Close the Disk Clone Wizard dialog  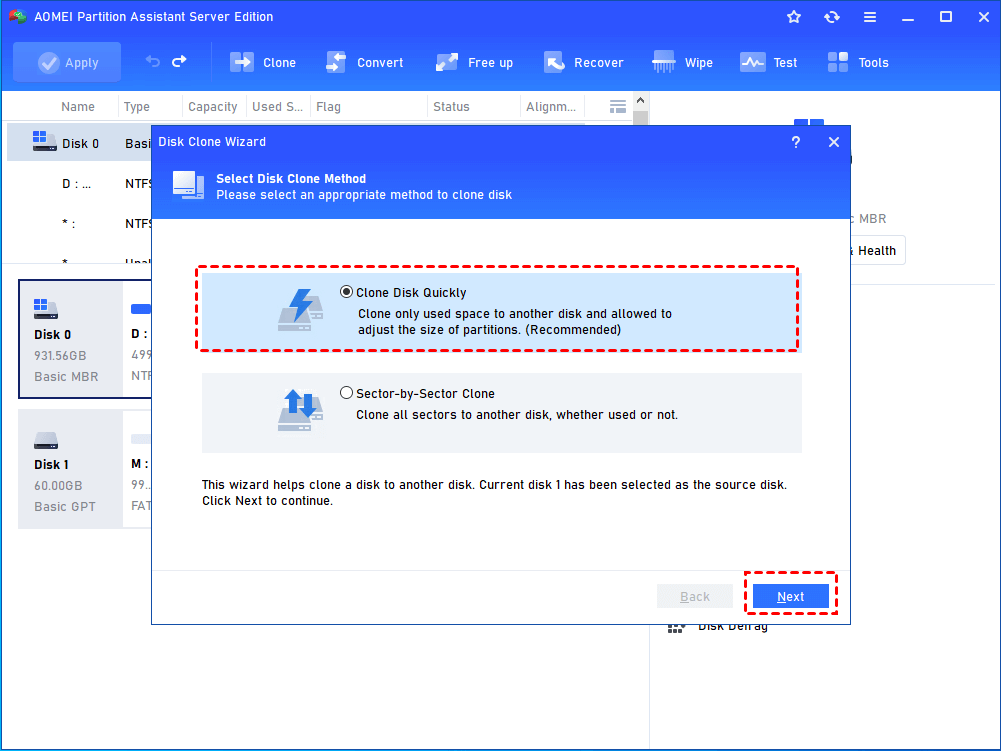834,142
